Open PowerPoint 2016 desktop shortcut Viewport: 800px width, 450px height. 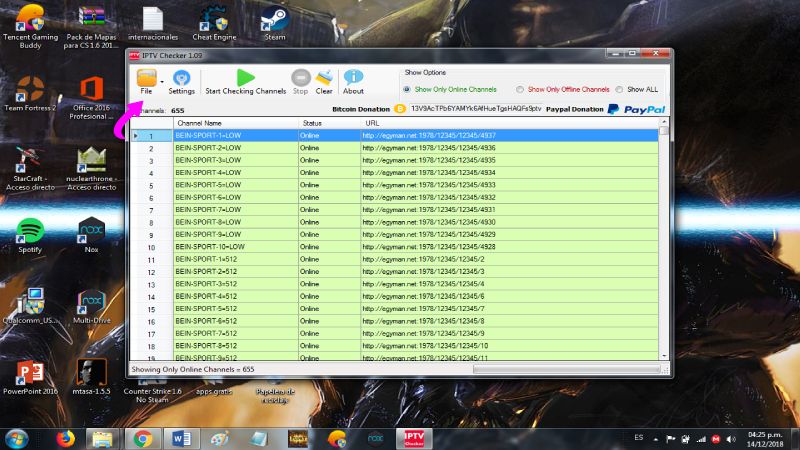pyautogui.click(x=30, y=377)
